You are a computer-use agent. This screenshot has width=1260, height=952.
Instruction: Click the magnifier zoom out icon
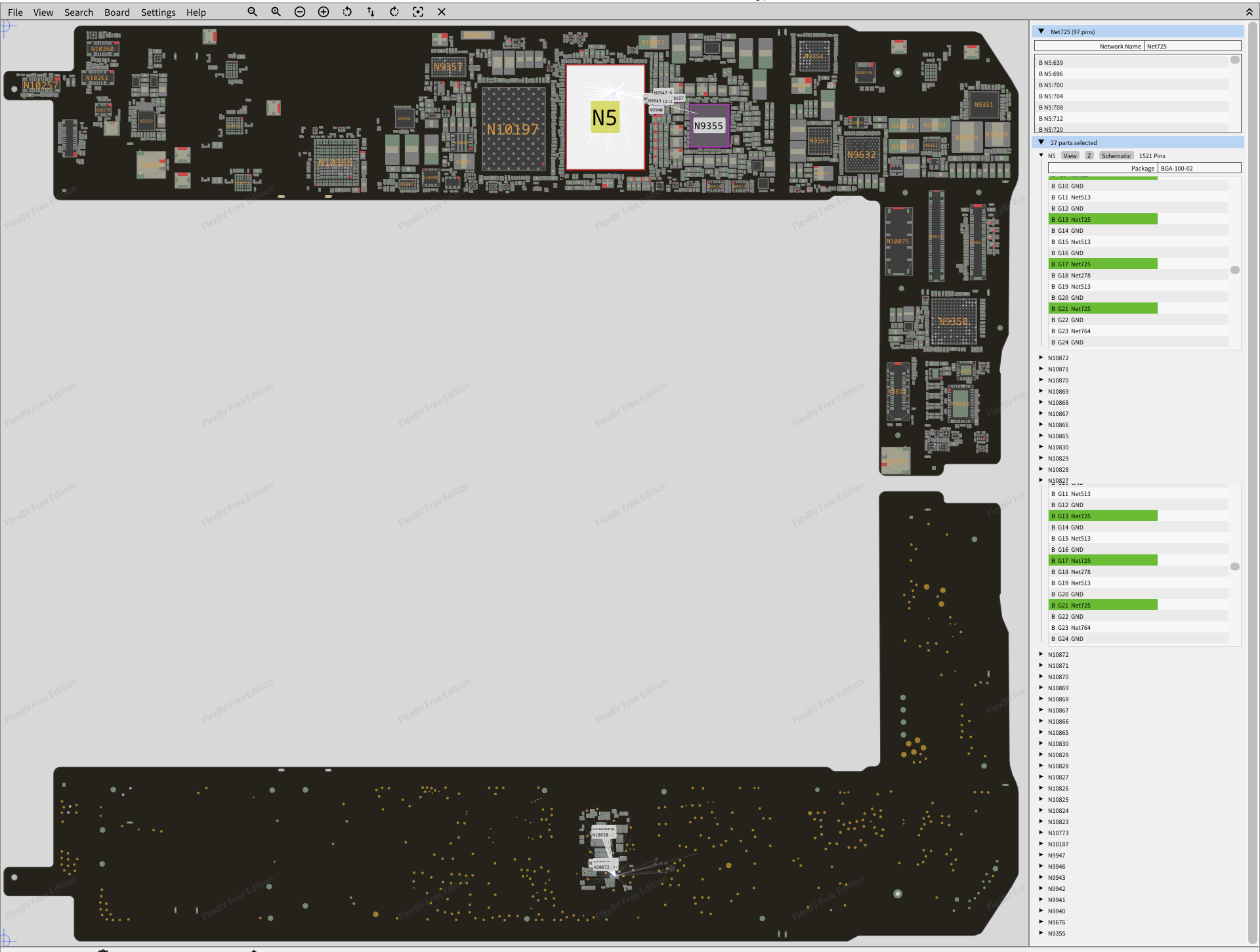[252, 12]
